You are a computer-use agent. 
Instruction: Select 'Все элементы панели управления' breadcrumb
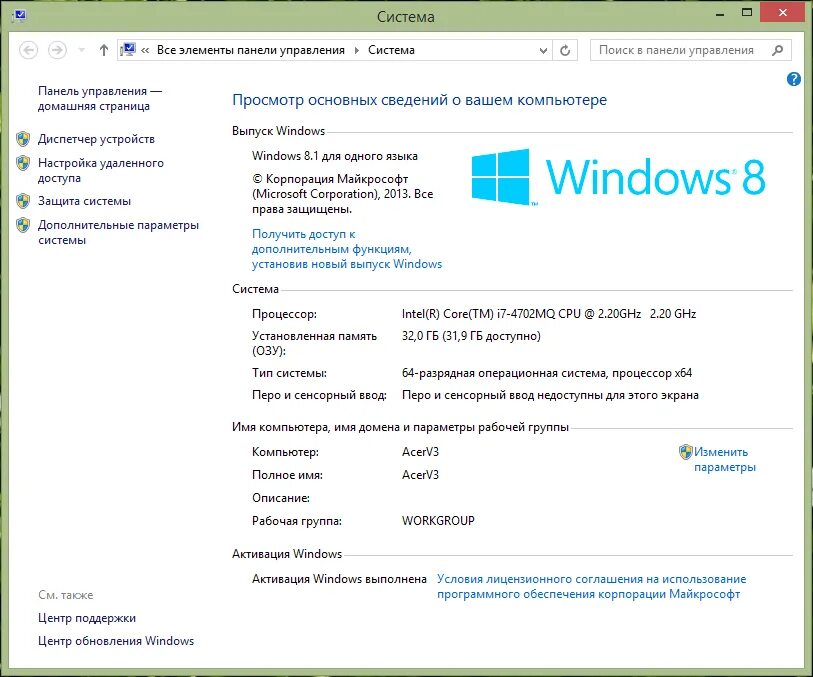[x=250, y=50]
